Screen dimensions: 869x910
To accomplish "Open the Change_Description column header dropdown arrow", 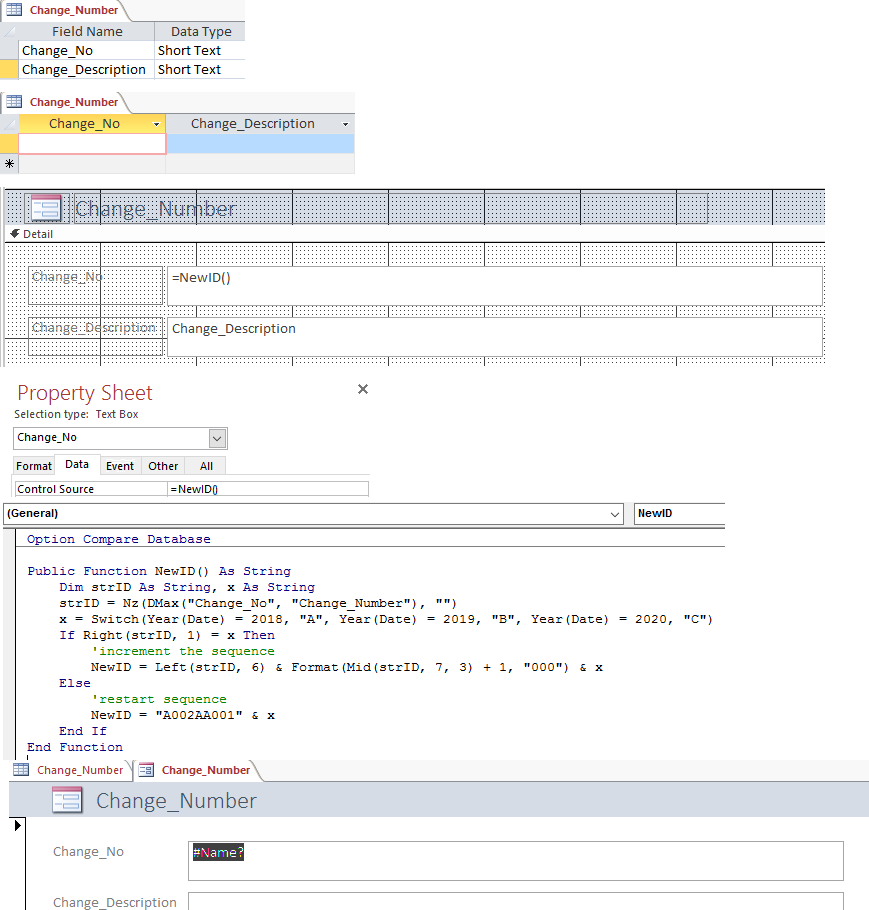I will coord(346,124).
